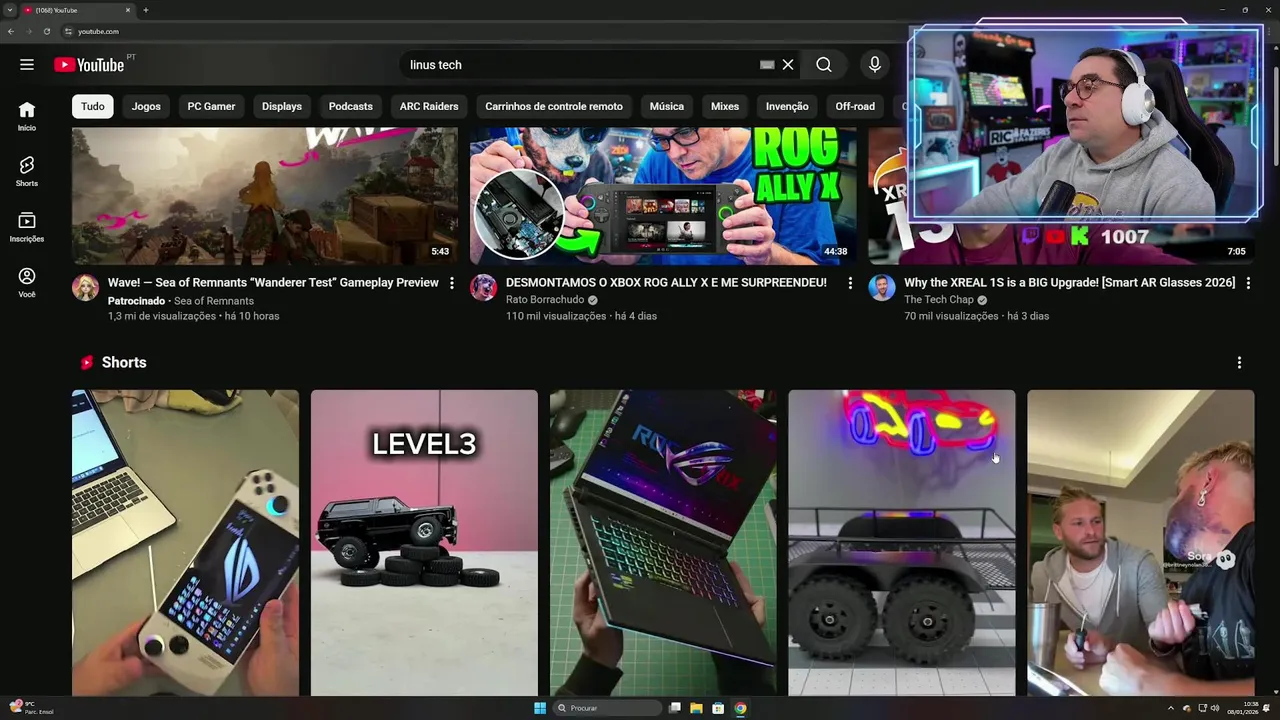Play the two men talking Short
Screen dimensions: 1280x720
[x=1141, y=542]
